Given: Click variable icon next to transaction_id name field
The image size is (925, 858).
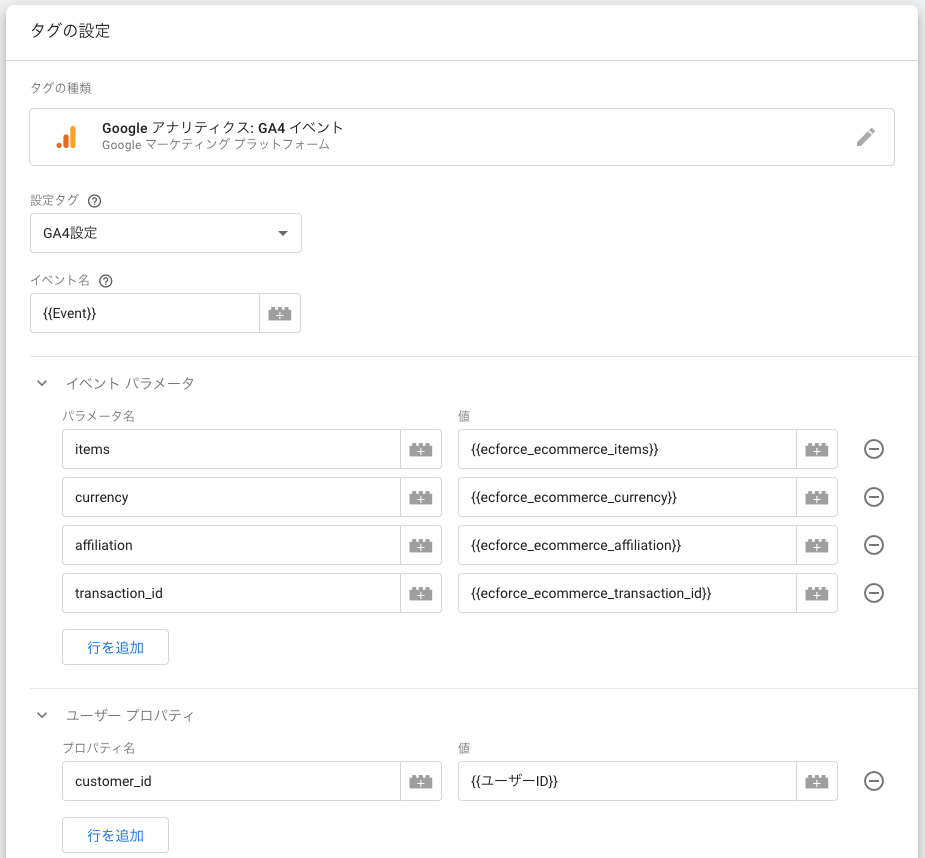Looking at the screenshot, I should pyautogui.click(x=421, y=593).
